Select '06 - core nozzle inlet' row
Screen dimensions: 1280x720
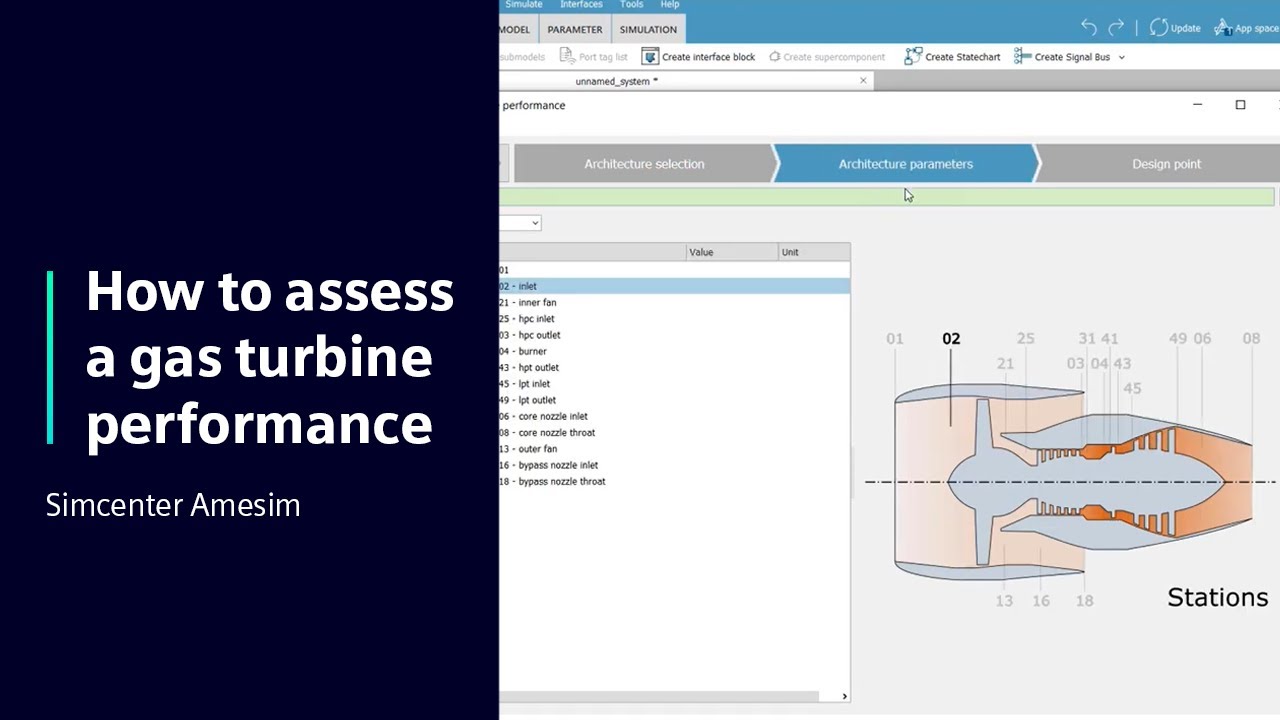pyautogui.click(x=674, y=416)
